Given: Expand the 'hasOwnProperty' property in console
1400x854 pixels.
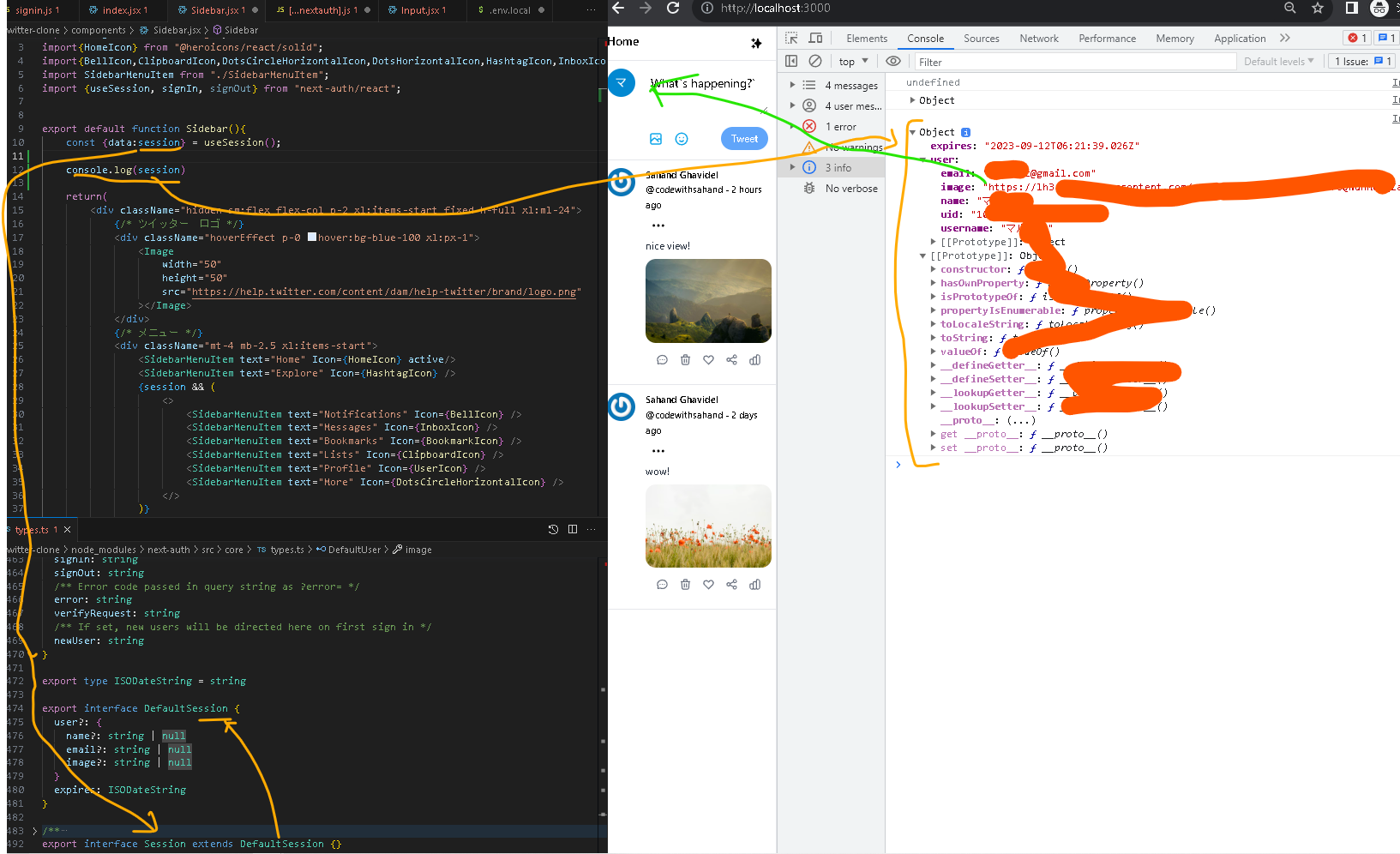Looking at the screenshot, I should point(934,283).
